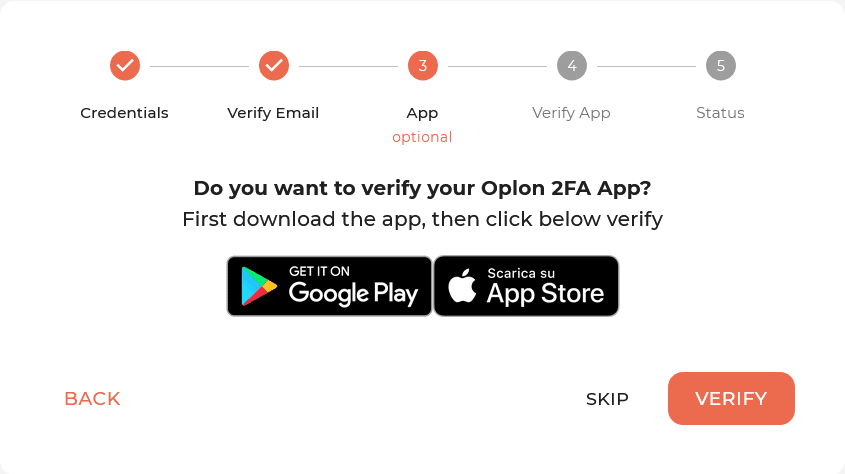
Task: Click the Google Play triangle logo
Action: click(259, 286)
